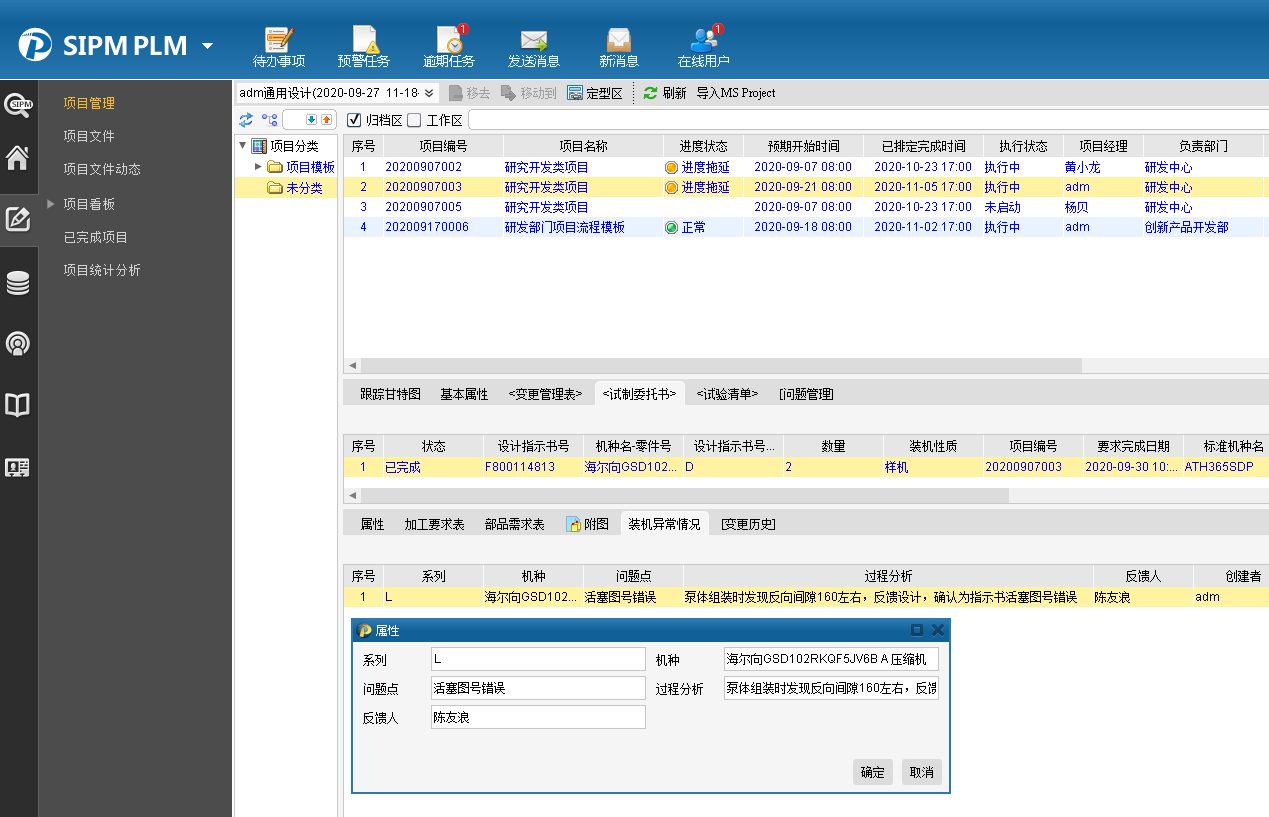
Task: Click project number link 20200907002
Action: (x=423, y=167)
